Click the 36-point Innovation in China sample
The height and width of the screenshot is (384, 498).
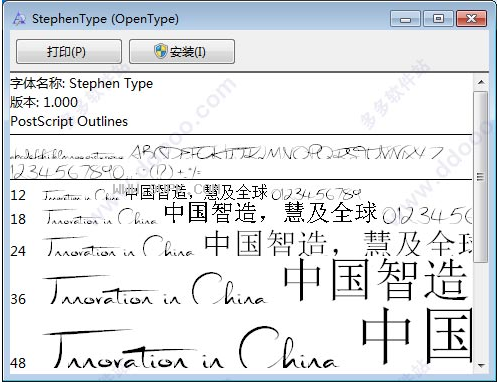pyautogui.click(x=156, y=289)
